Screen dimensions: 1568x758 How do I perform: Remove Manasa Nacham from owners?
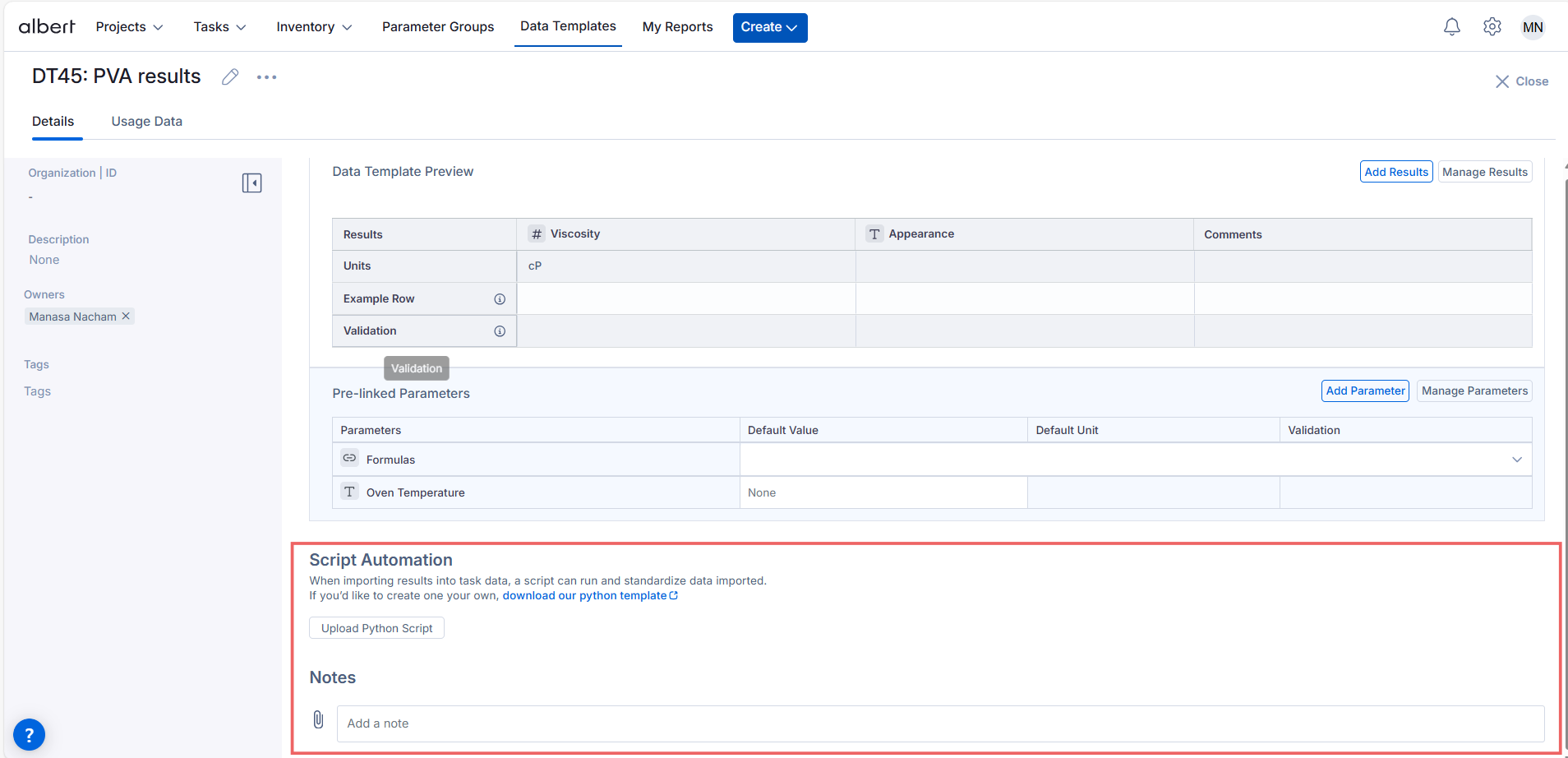coord(126,317)
